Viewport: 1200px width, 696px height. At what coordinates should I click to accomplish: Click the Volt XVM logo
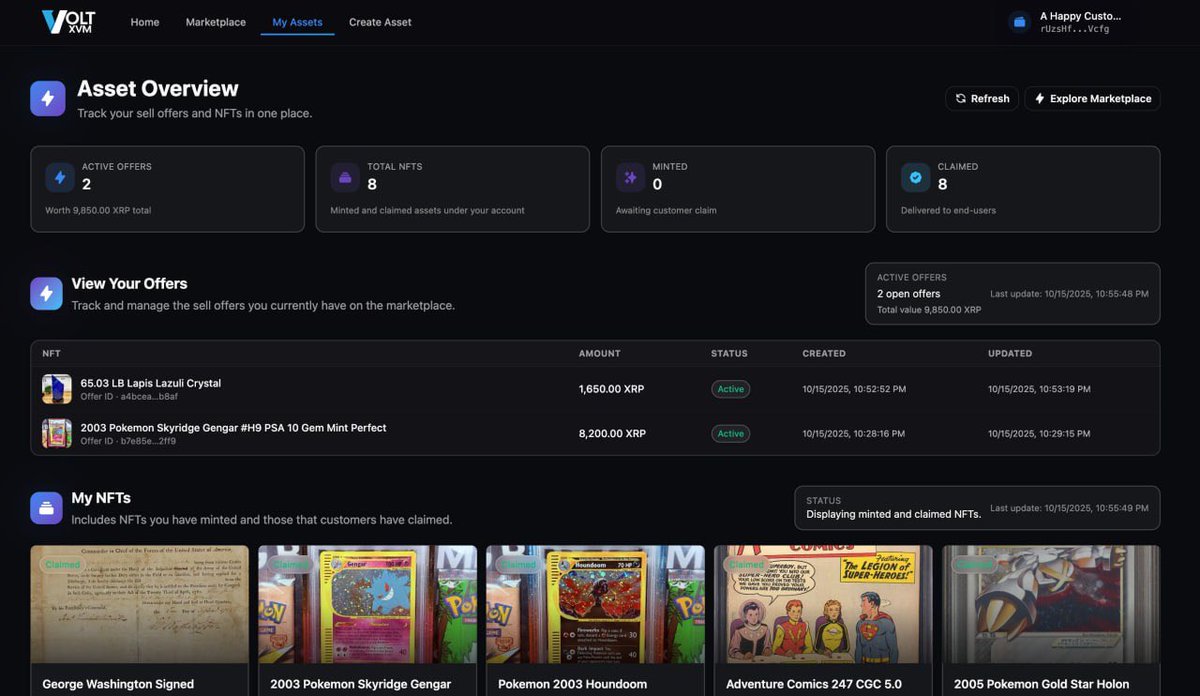tap(68, 22)
